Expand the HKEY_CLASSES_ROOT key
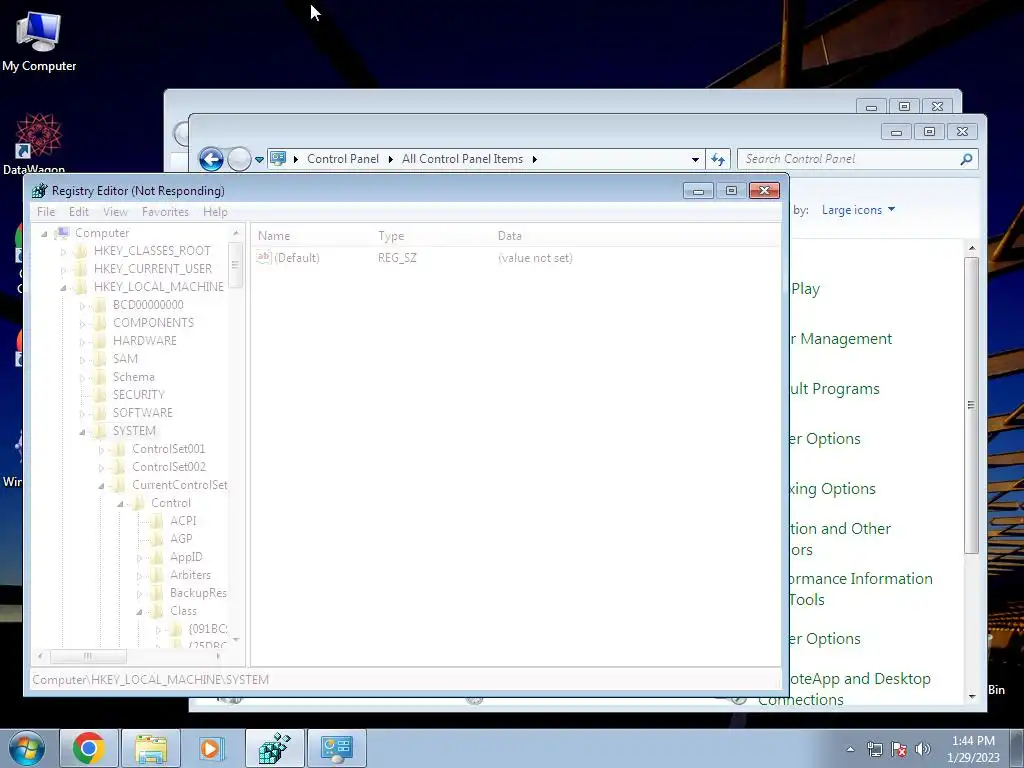 pos(63,251)
